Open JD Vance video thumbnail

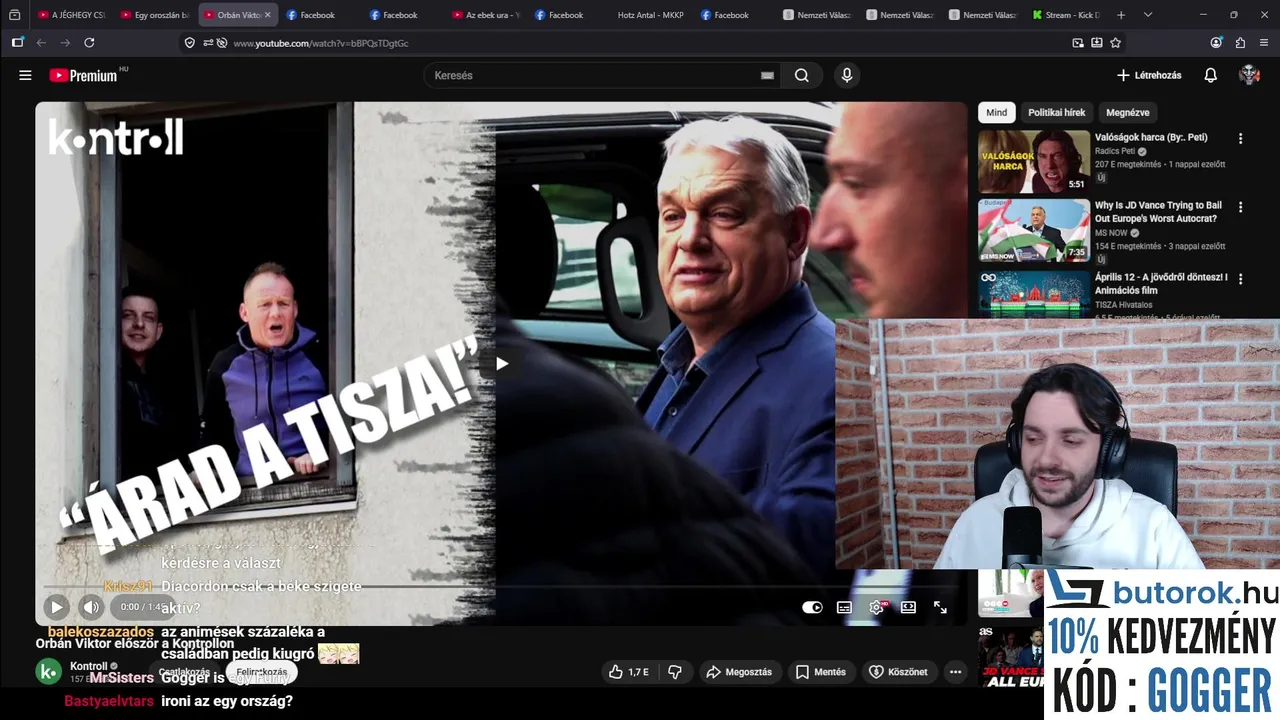click(x=1034, y=230)
